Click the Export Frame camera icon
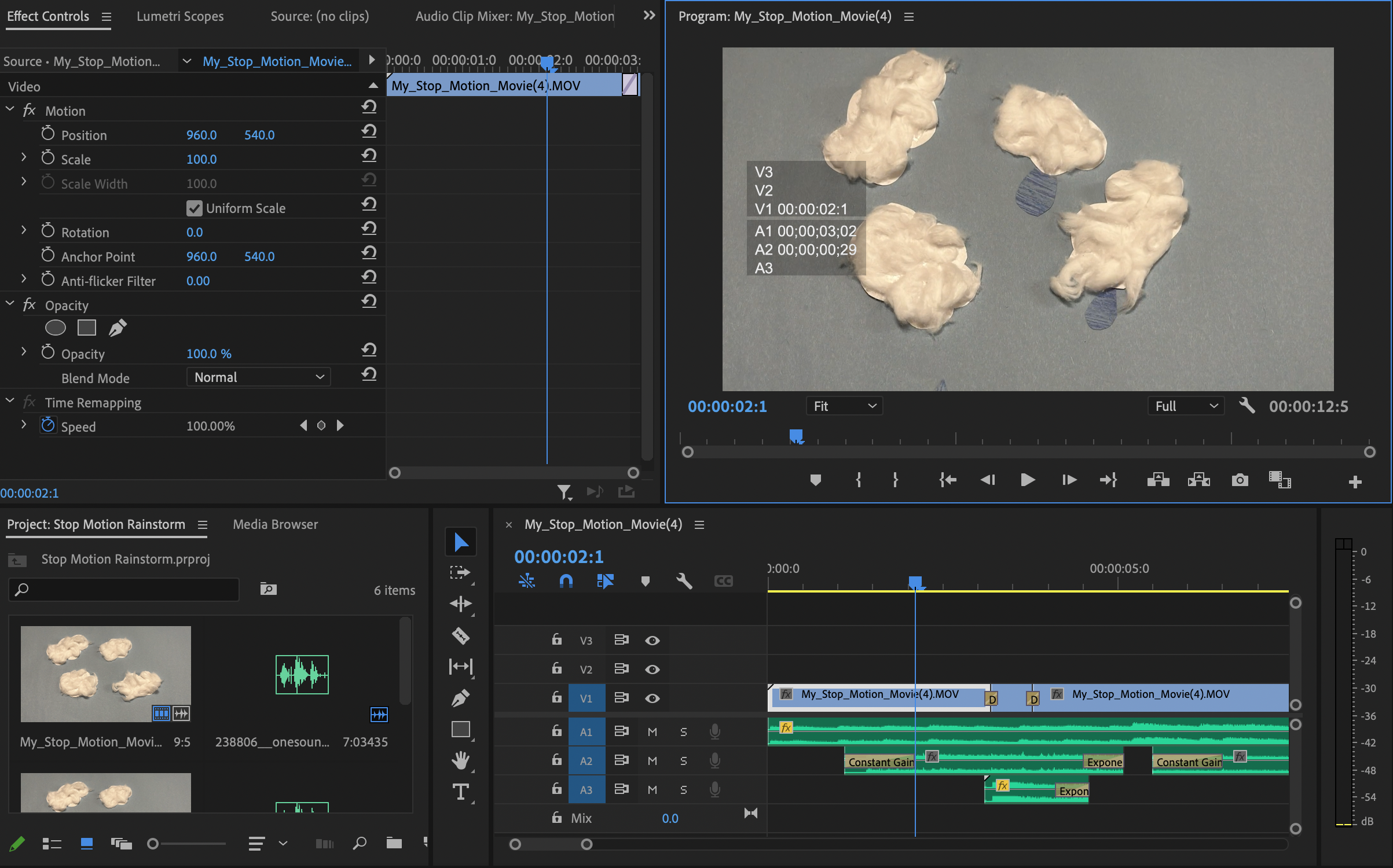 point(1240,480)
